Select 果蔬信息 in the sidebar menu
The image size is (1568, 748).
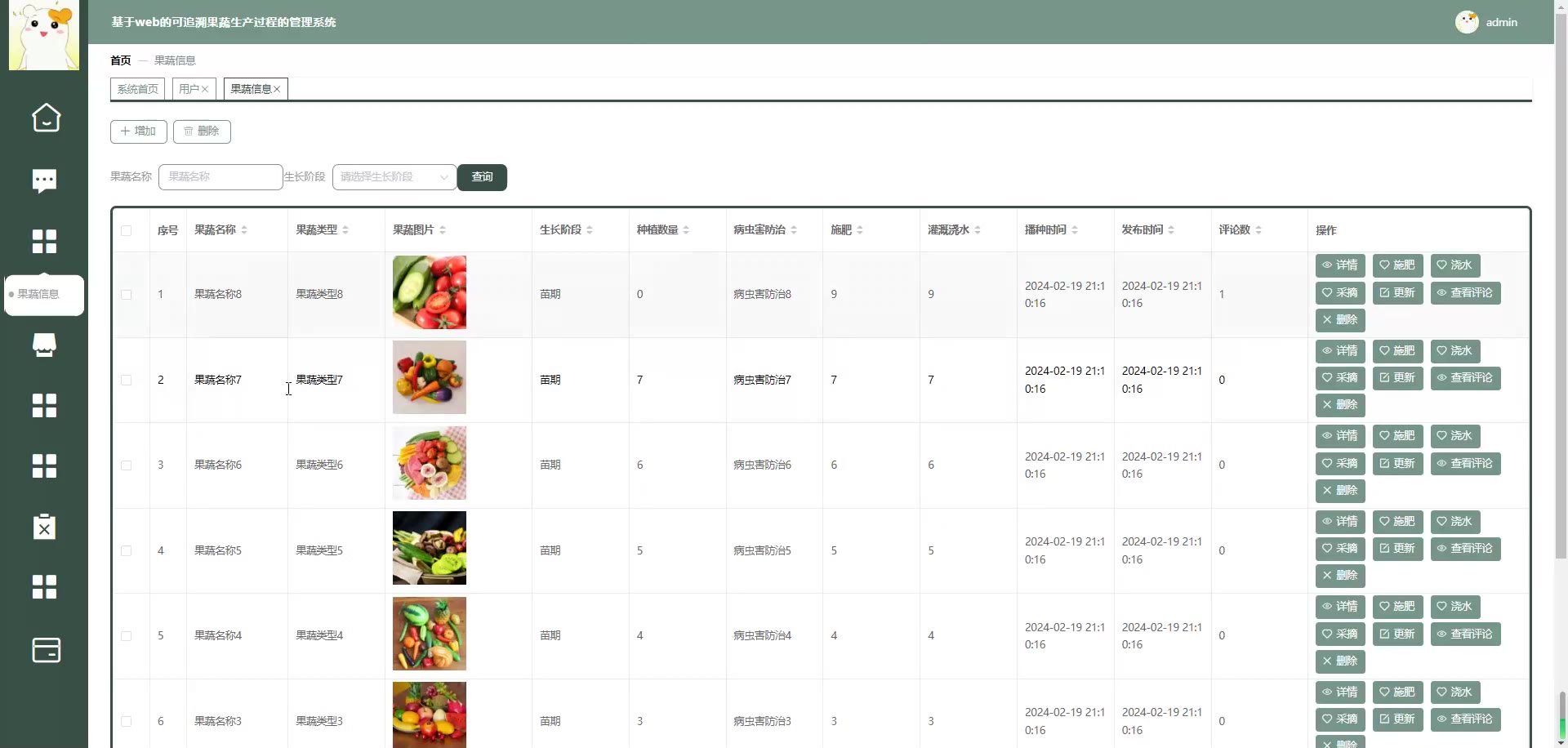[44, 295]
